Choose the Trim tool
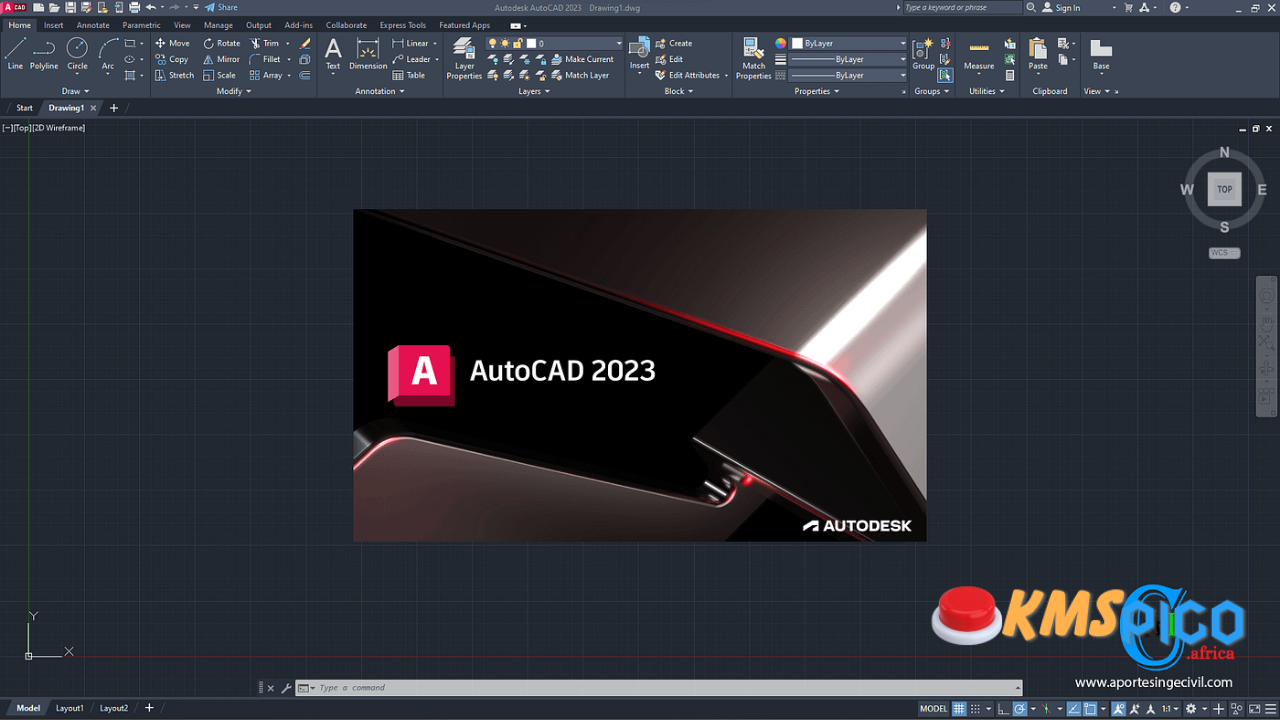The width and height of the screenshot is (1280, 720). tap(265, 43)
